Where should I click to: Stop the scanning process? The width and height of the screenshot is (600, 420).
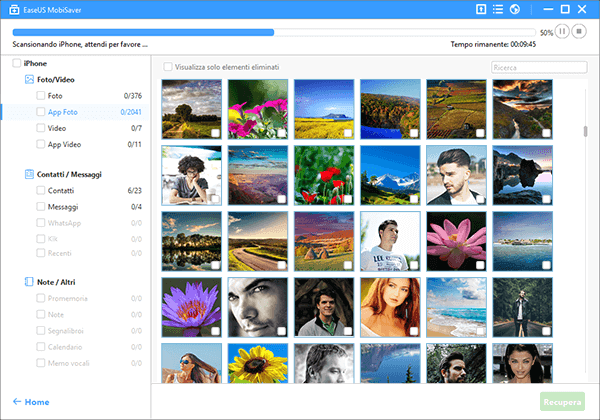pyautogui.click(x=581, y=32)
